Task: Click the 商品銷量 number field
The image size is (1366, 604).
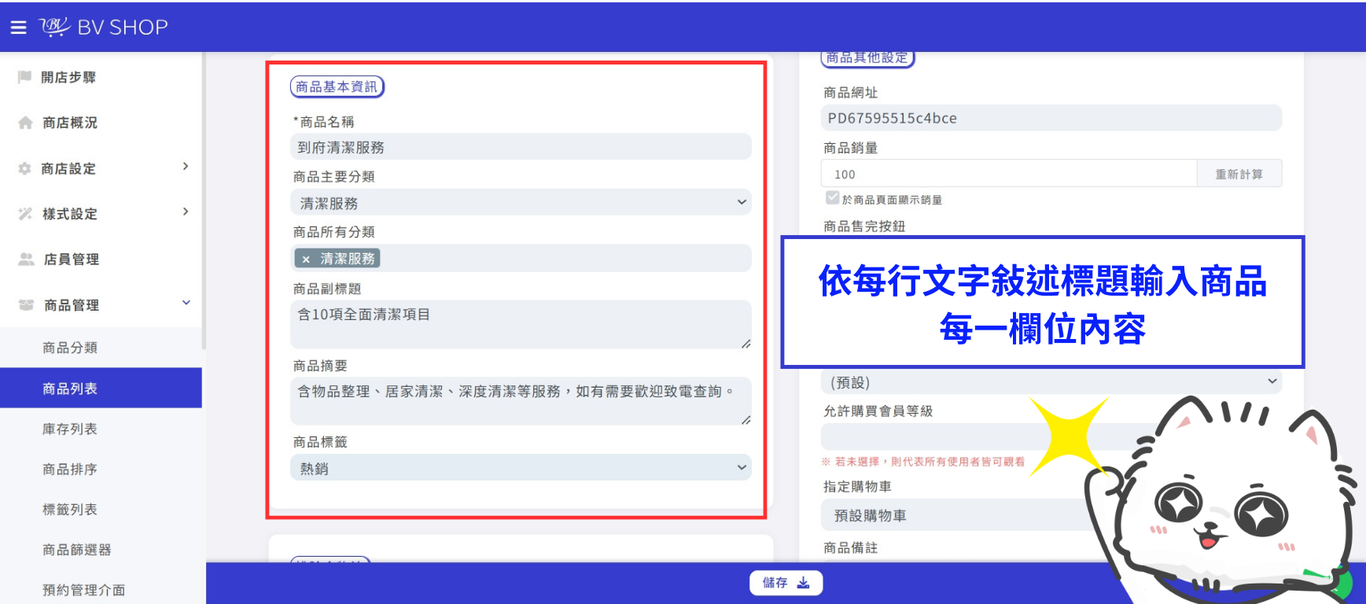Action: [x=1009, y=174]
